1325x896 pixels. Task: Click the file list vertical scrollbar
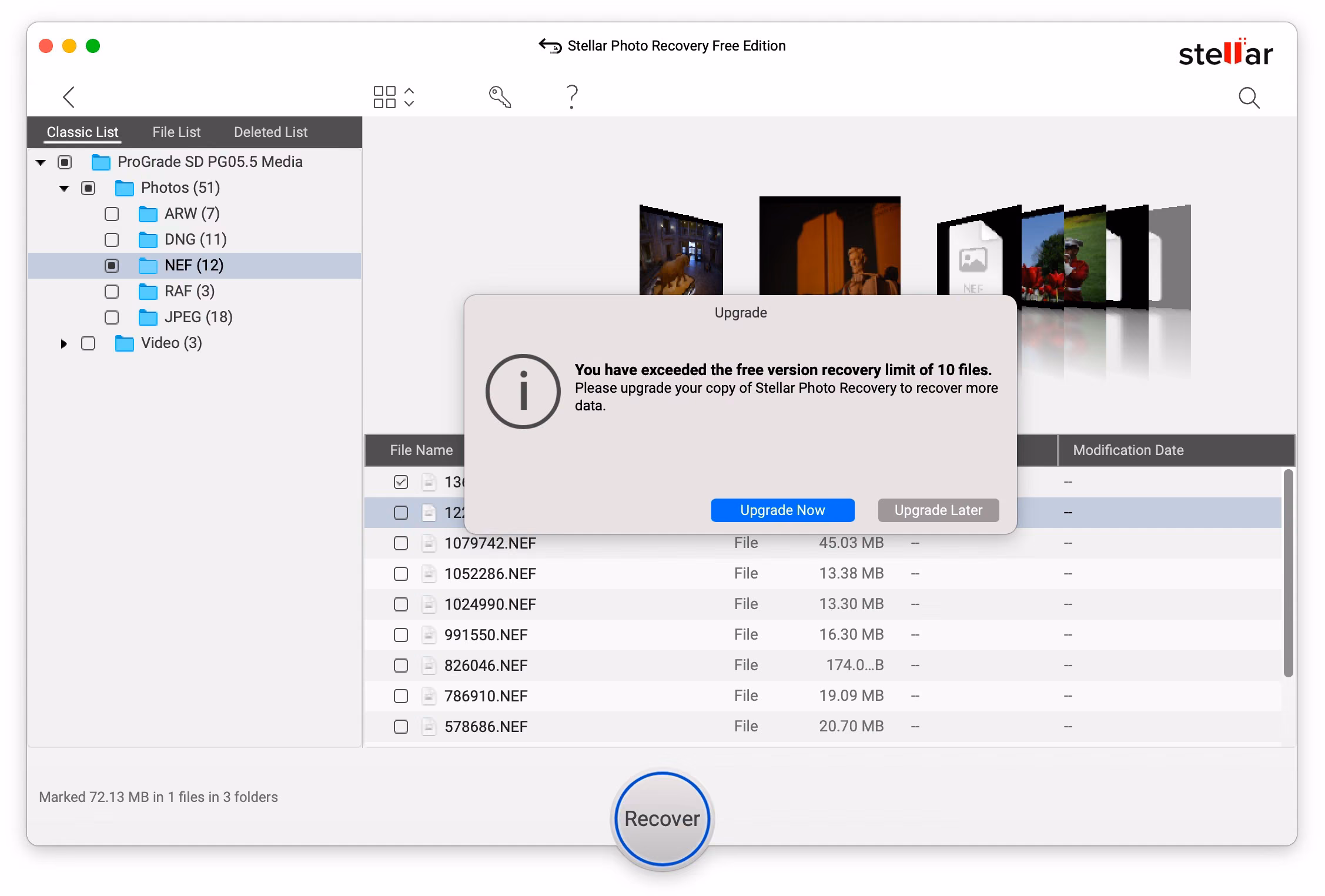[1288, 573]
